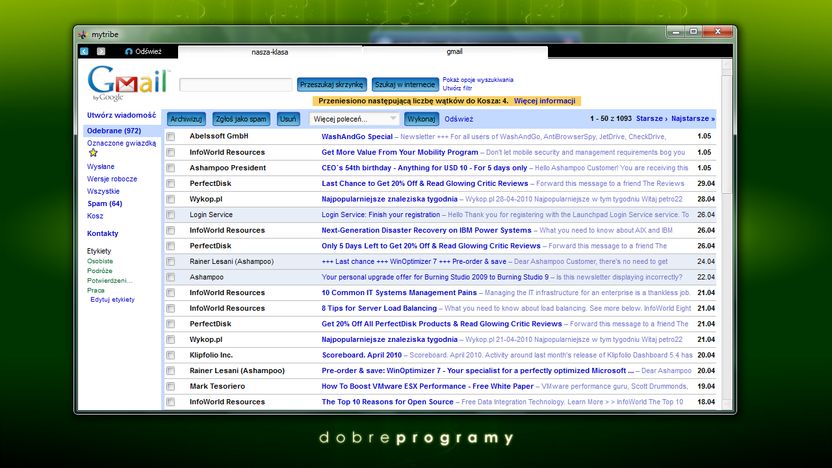832x468 pixels.
Task: Click the Usuń button
Action: (288, 119)
